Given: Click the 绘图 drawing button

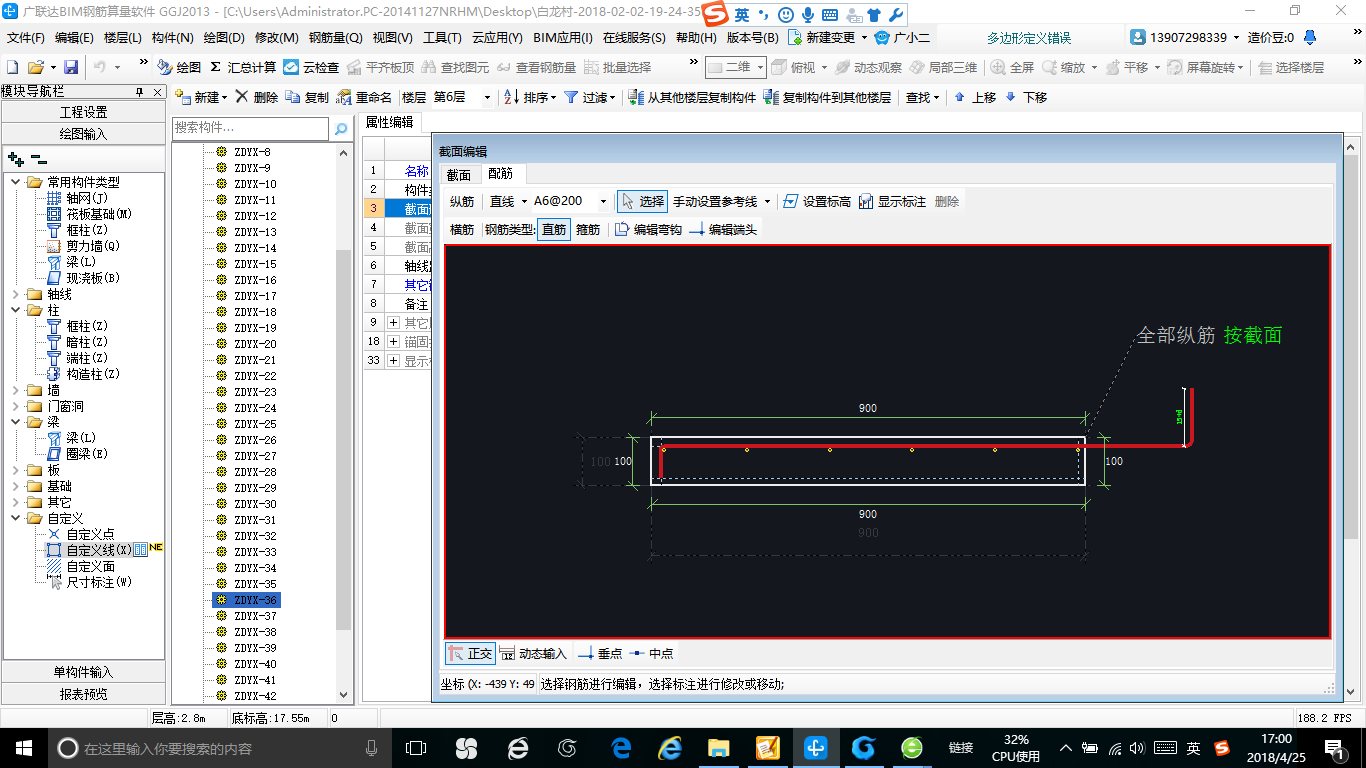Looking at the screenshot, I should click(x=179, y=67).
